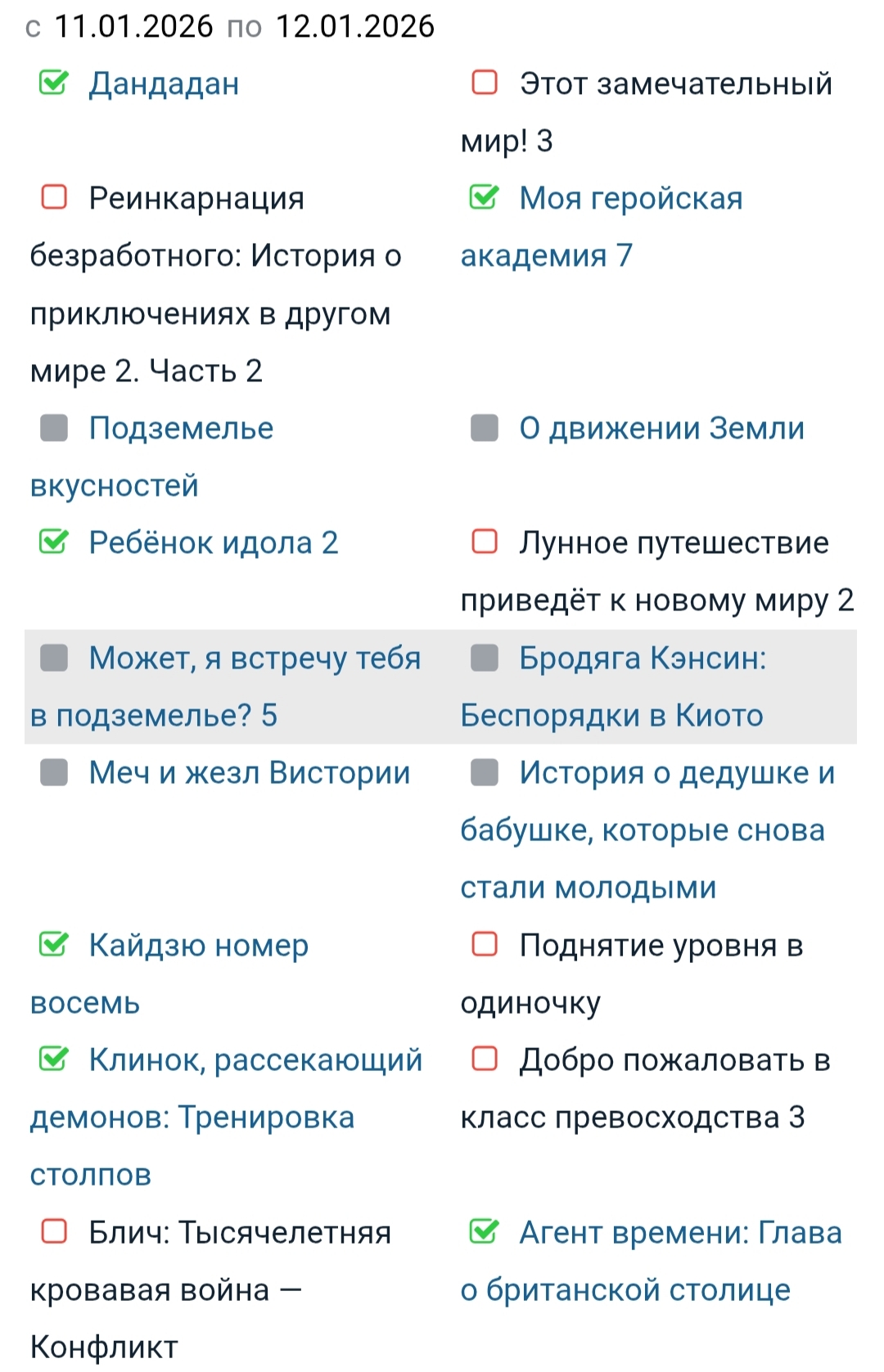Uncheck the Кайдзю номер восемь checkbox

coord(53,945)
